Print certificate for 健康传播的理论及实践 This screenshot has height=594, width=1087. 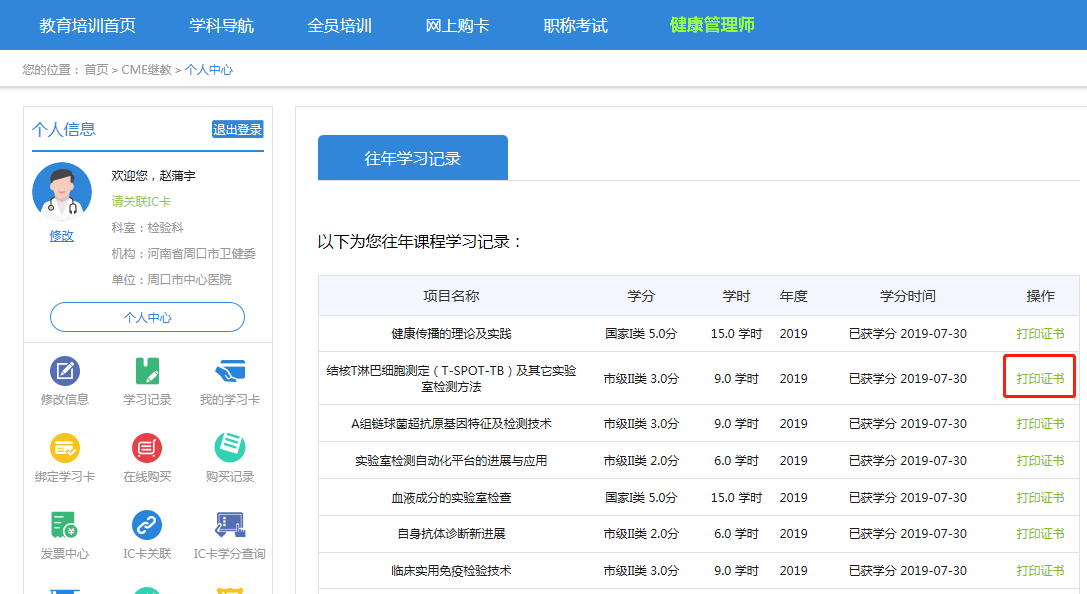point(1040,333)
